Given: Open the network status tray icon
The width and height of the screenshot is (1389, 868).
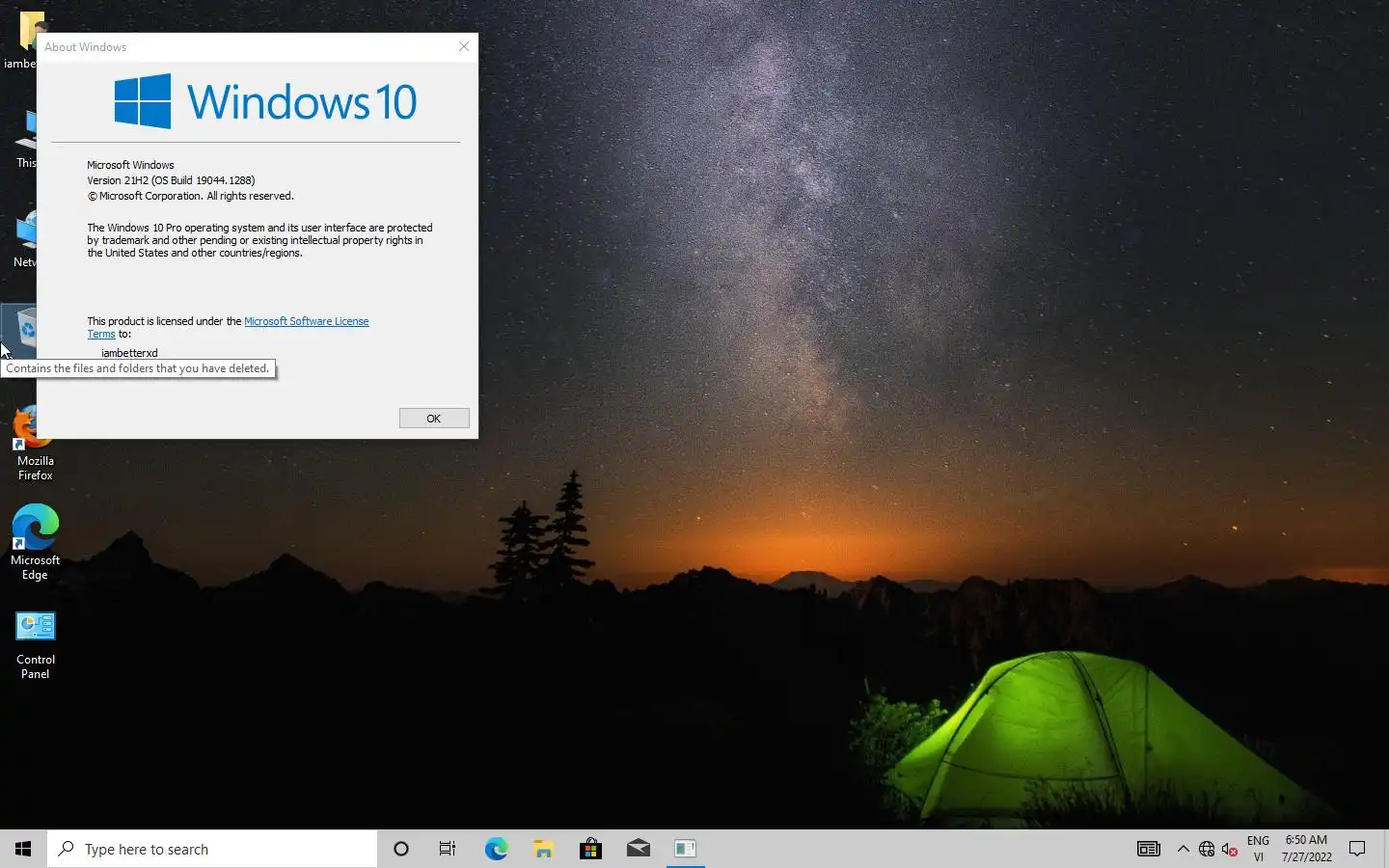Looking at the screenshot, I should 1206,849.
